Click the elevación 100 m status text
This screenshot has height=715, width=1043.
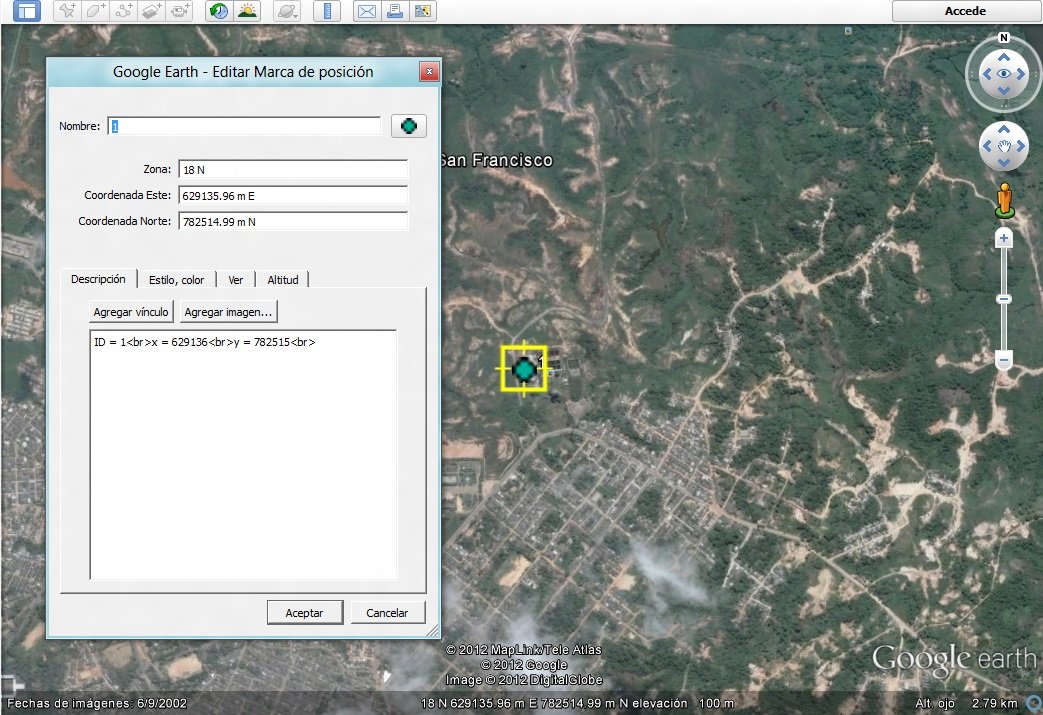pyautogui.click(x=683, y=703)
